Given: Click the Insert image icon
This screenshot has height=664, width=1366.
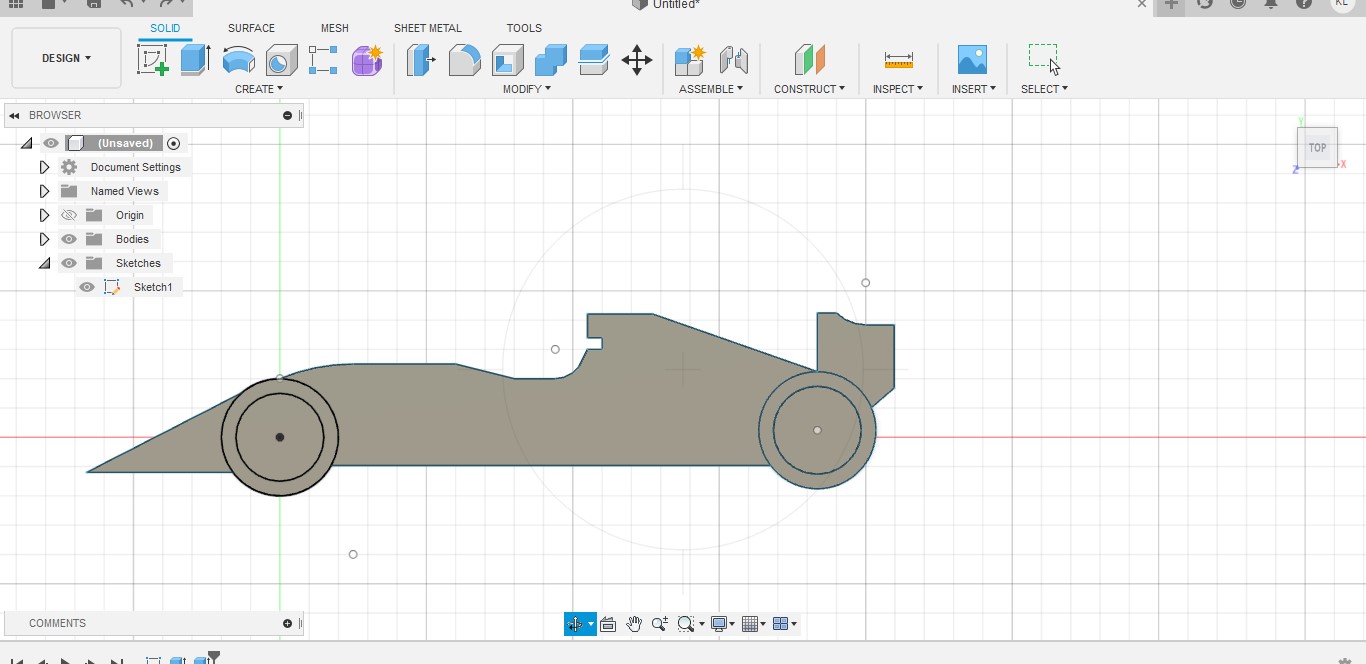Looking at the screenshot, I should click(x=972, y=60).
